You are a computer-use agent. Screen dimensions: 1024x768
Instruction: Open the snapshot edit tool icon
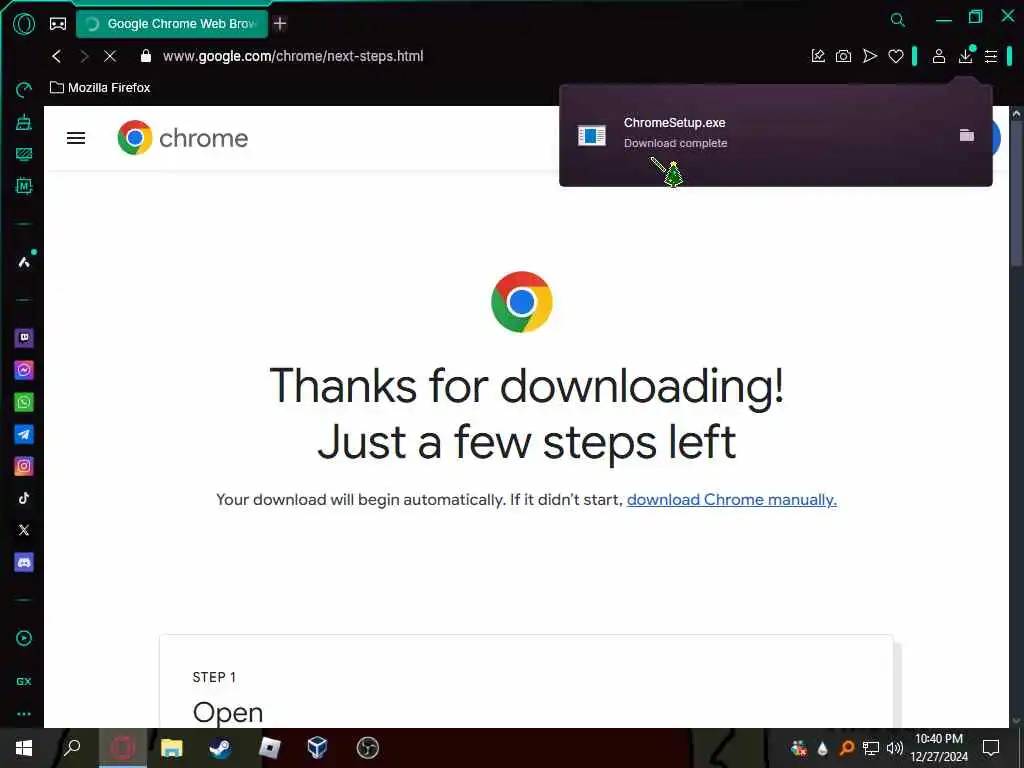coord(818,56)
